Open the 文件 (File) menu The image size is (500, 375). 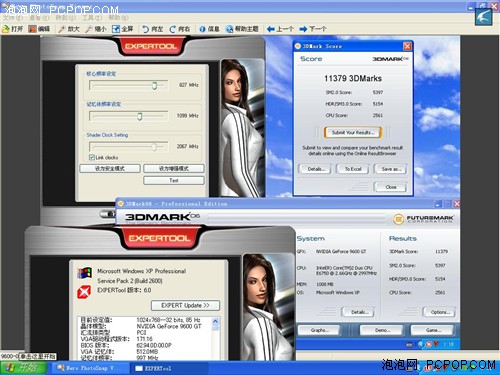pos(13,18)
